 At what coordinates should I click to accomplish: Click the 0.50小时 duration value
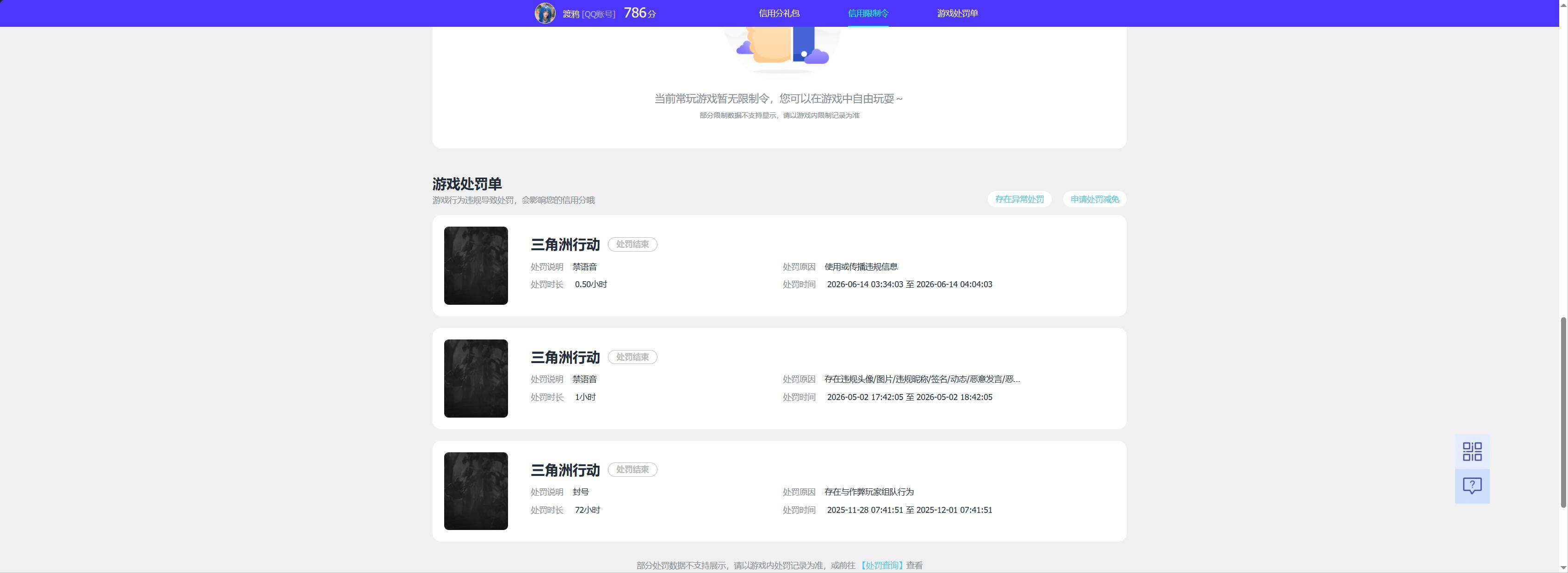click(590, 285)
